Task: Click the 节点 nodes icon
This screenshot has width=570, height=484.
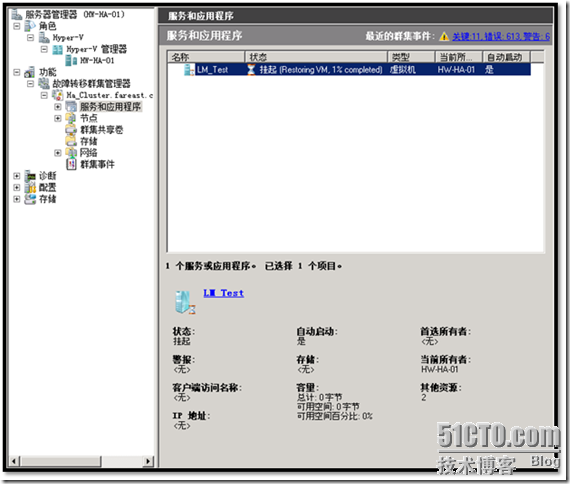Action: (71, 118)
